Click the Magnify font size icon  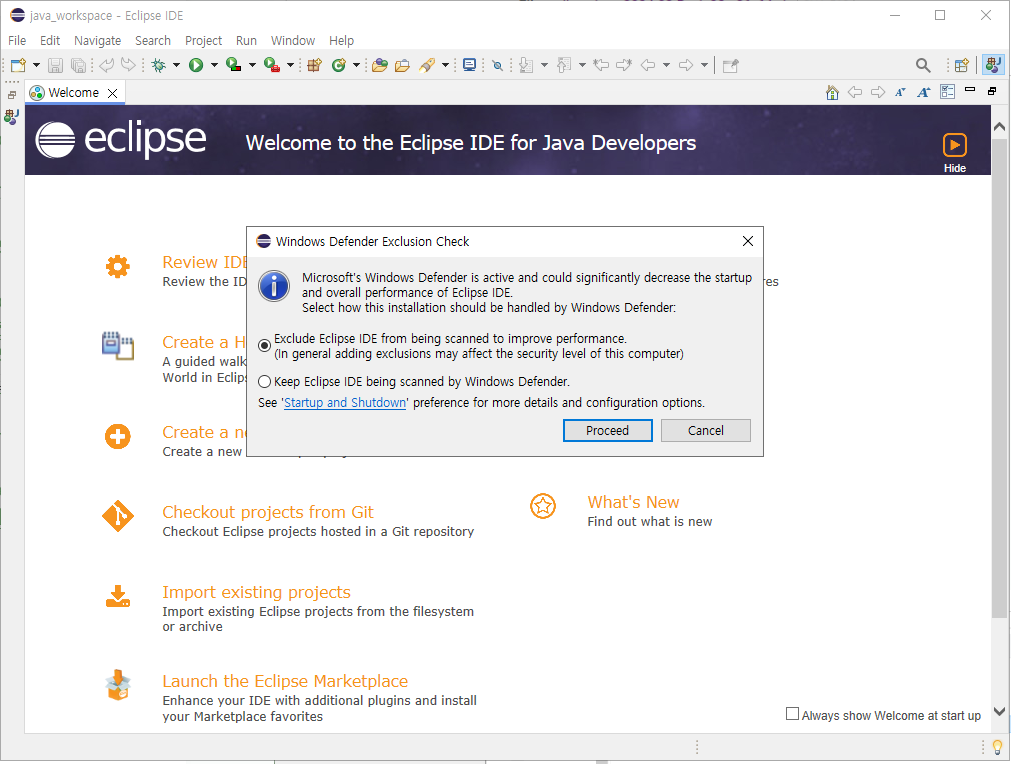coord(924,92)
